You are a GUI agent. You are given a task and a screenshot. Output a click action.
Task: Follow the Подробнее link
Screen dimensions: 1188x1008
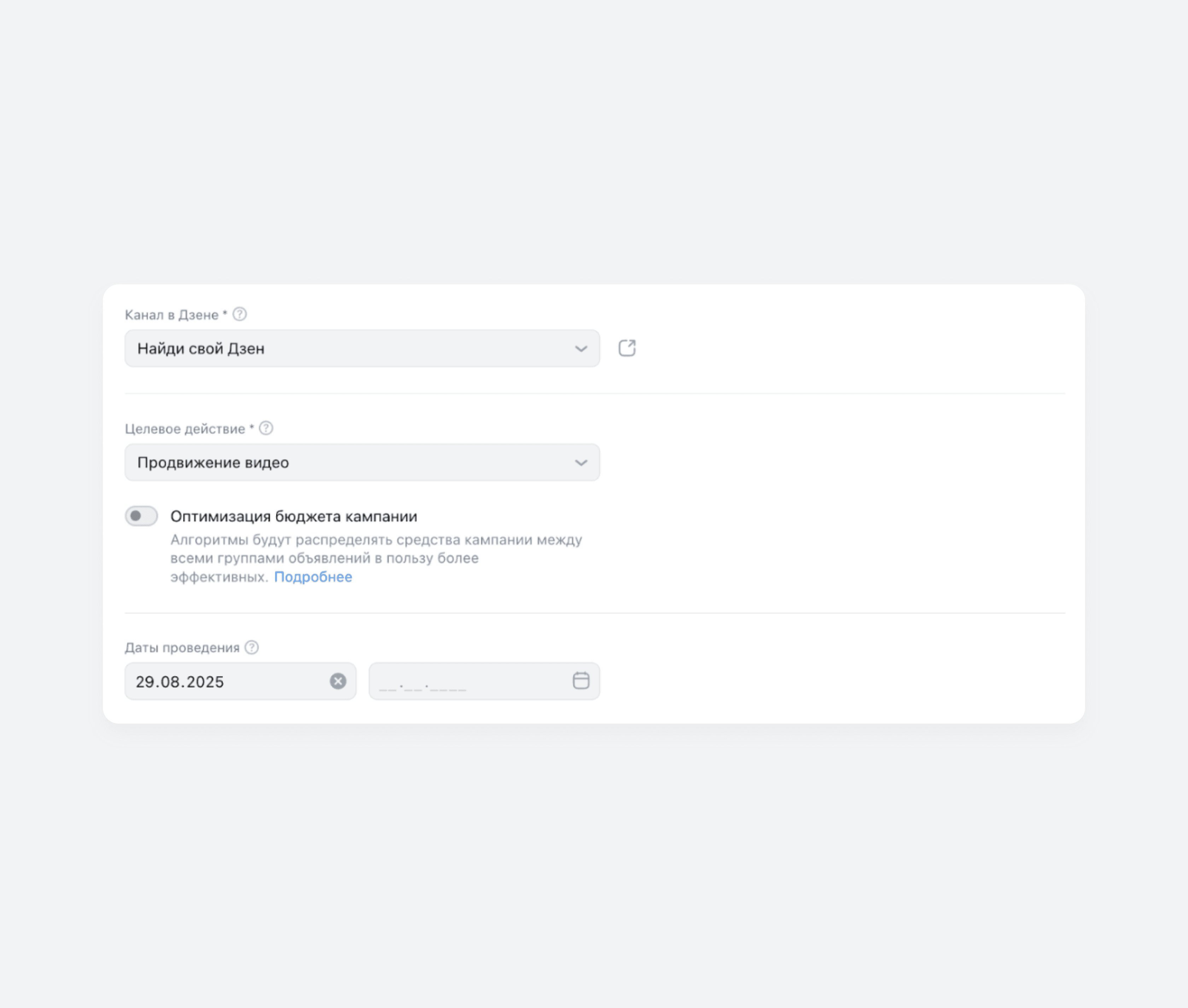[x=313, y=577]
